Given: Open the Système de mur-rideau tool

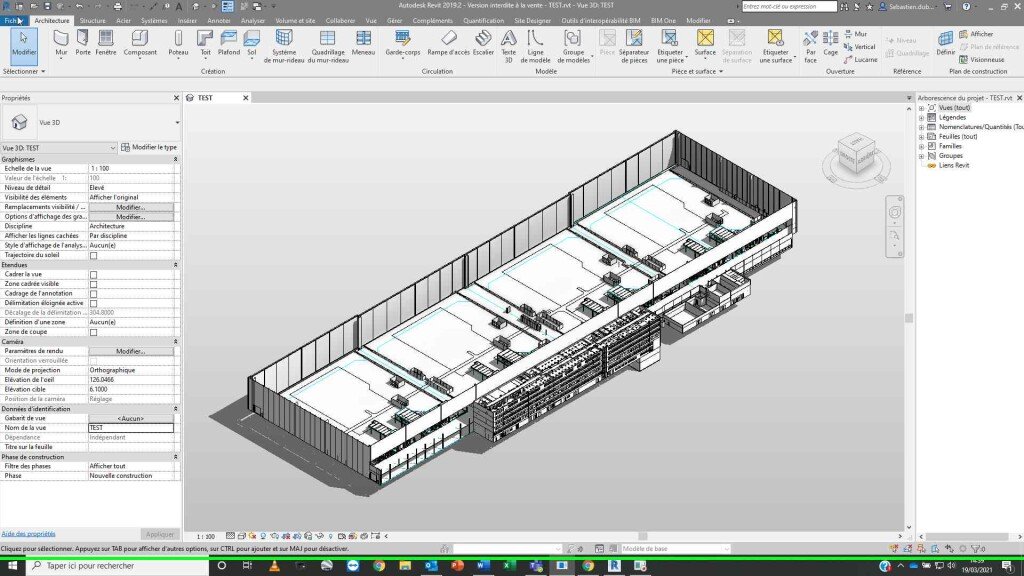Looking at the screenshot, I should point(284,46).
